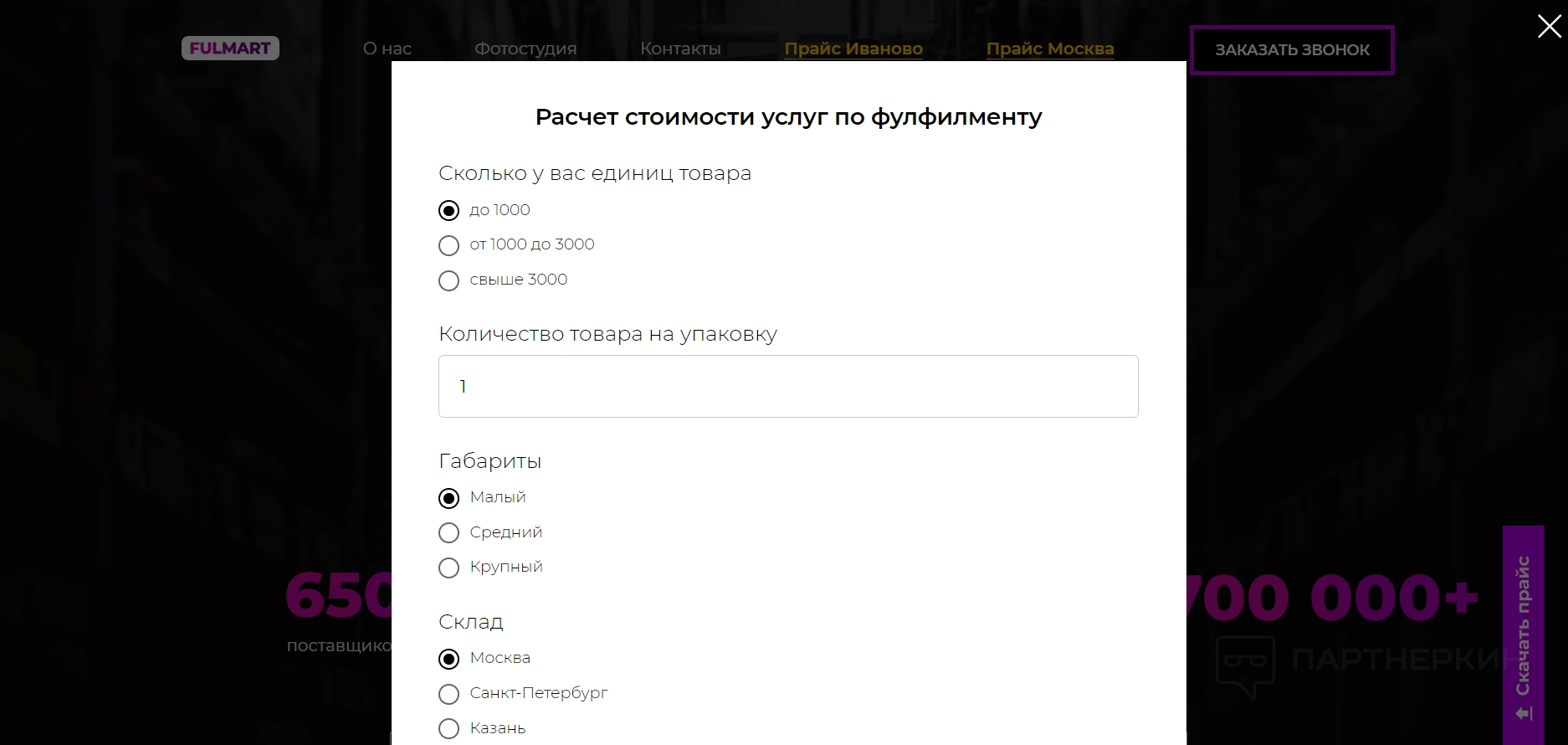Click the chat bubble partner icon
Viewport: 1568px width, 745px height.
coord(1245,665)
